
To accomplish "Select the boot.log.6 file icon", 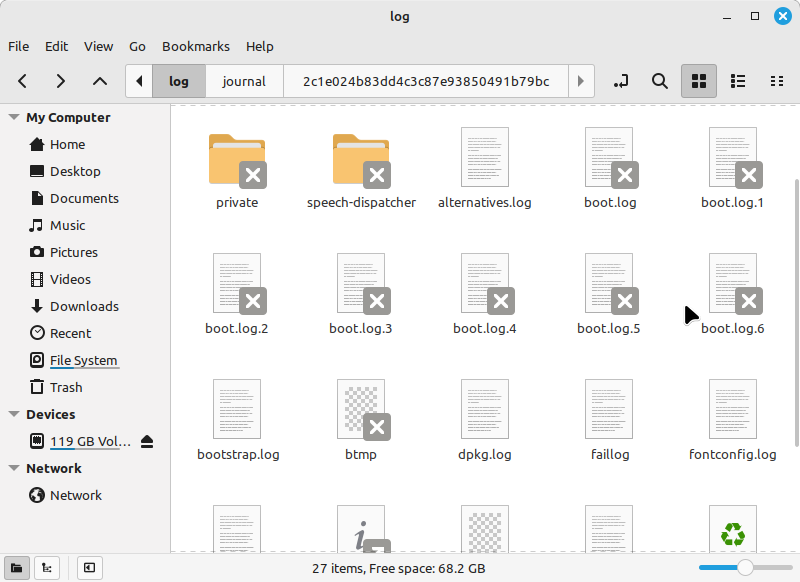I will 734,283.
